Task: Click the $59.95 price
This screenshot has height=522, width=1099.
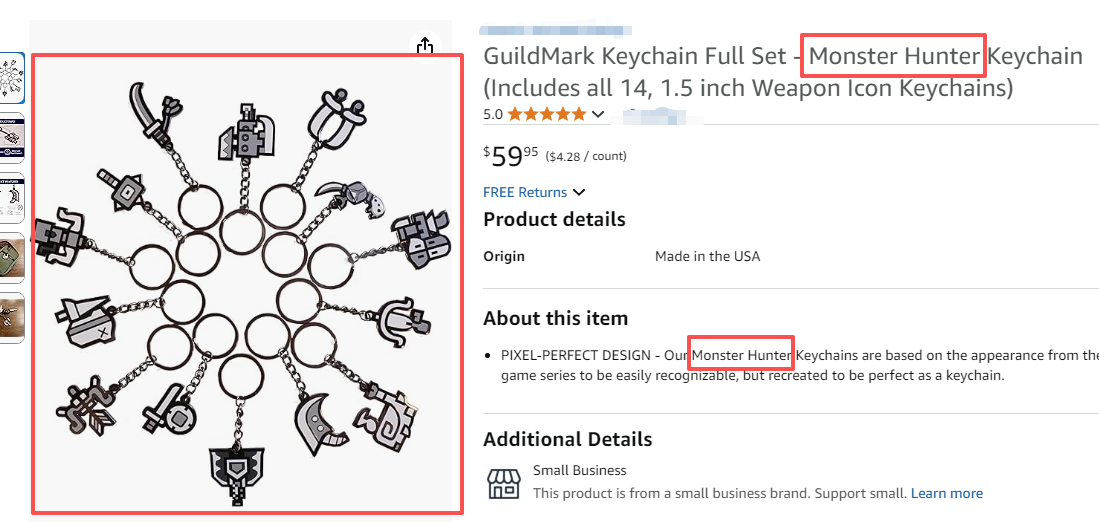Action: click(x=511, y=156)
